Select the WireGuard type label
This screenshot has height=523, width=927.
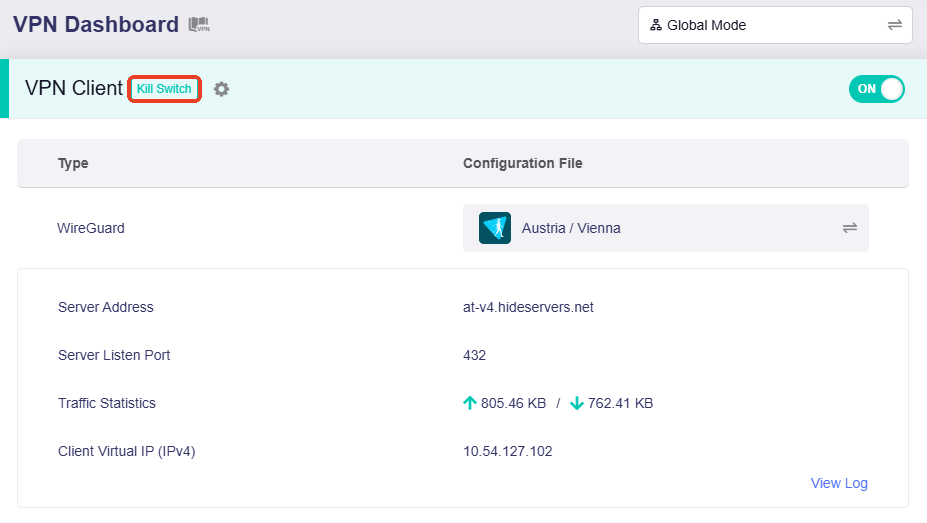91,228
